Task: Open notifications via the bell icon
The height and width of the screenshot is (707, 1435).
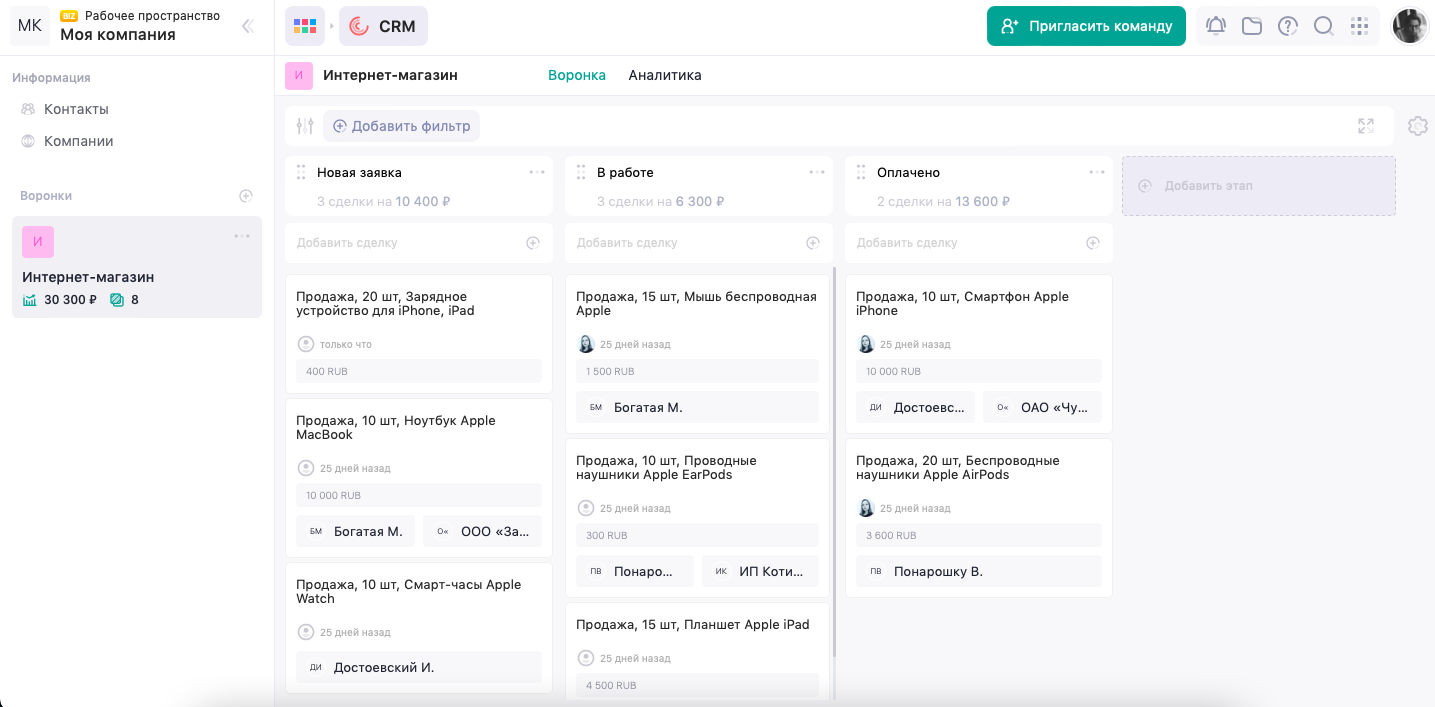Action: [x=1215, y=26]
